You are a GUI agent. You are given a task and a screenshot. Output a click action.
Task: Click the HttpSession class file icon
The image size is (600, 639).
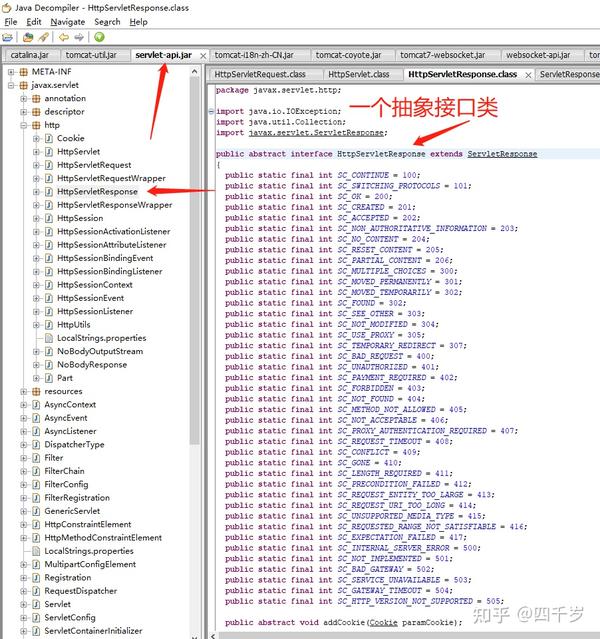coord(49,218)
